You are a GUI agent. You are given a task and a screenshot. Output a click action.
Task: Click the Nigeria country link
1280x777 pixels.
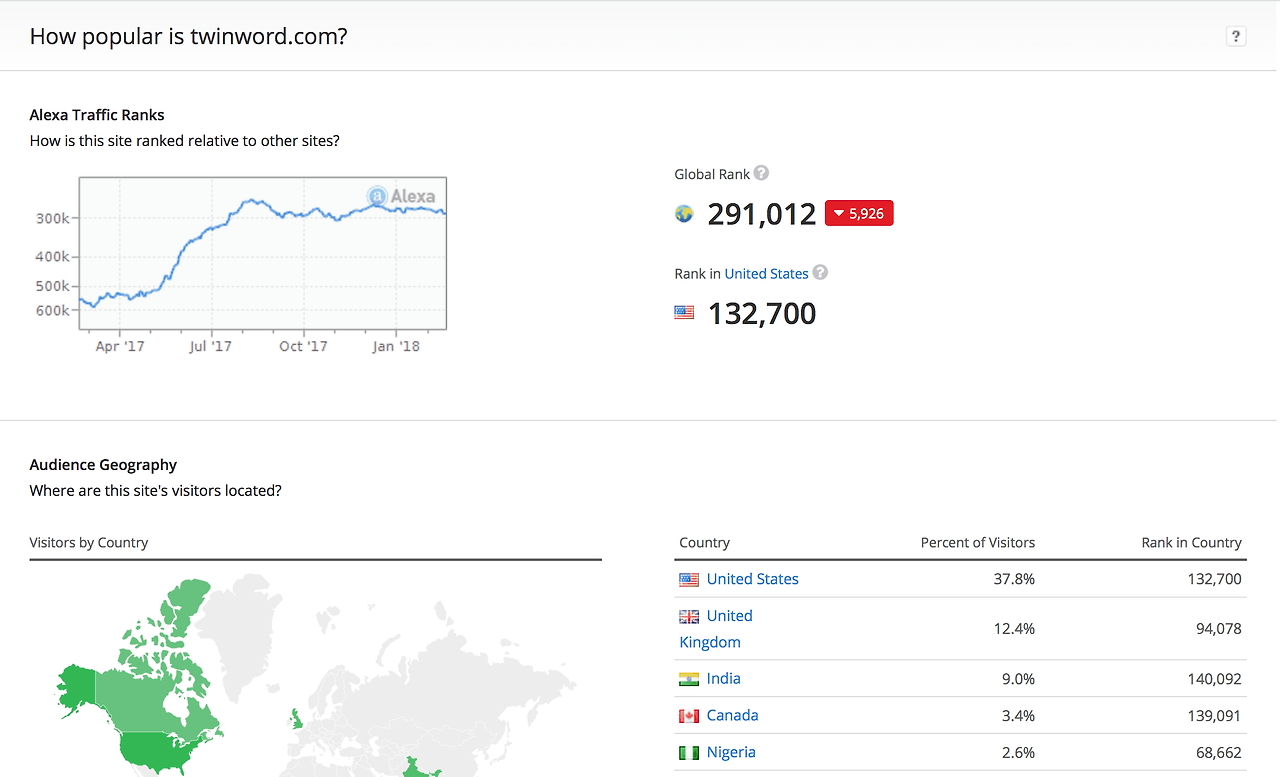coord(731,752)
